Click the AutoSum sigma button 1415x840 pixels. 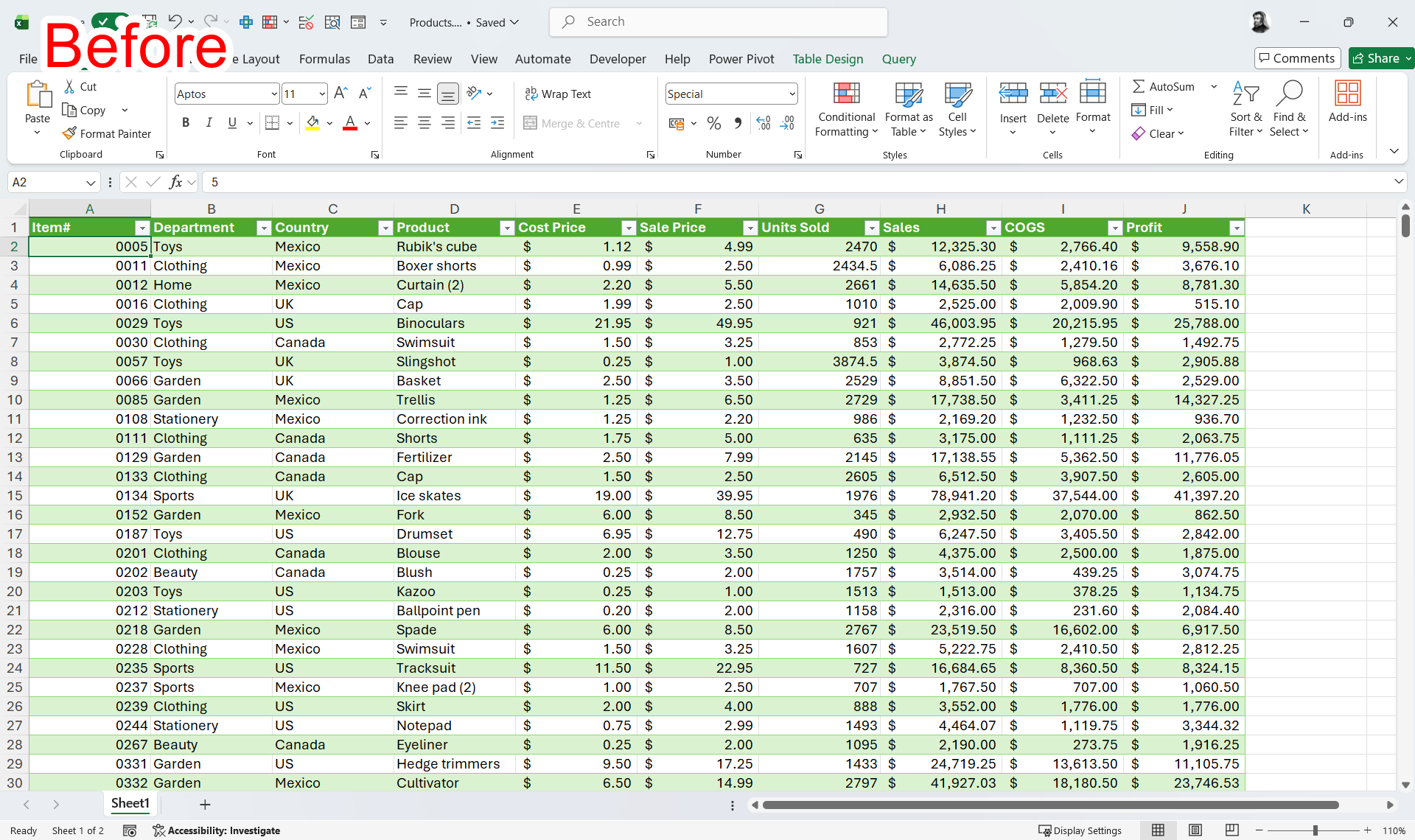1163,86
